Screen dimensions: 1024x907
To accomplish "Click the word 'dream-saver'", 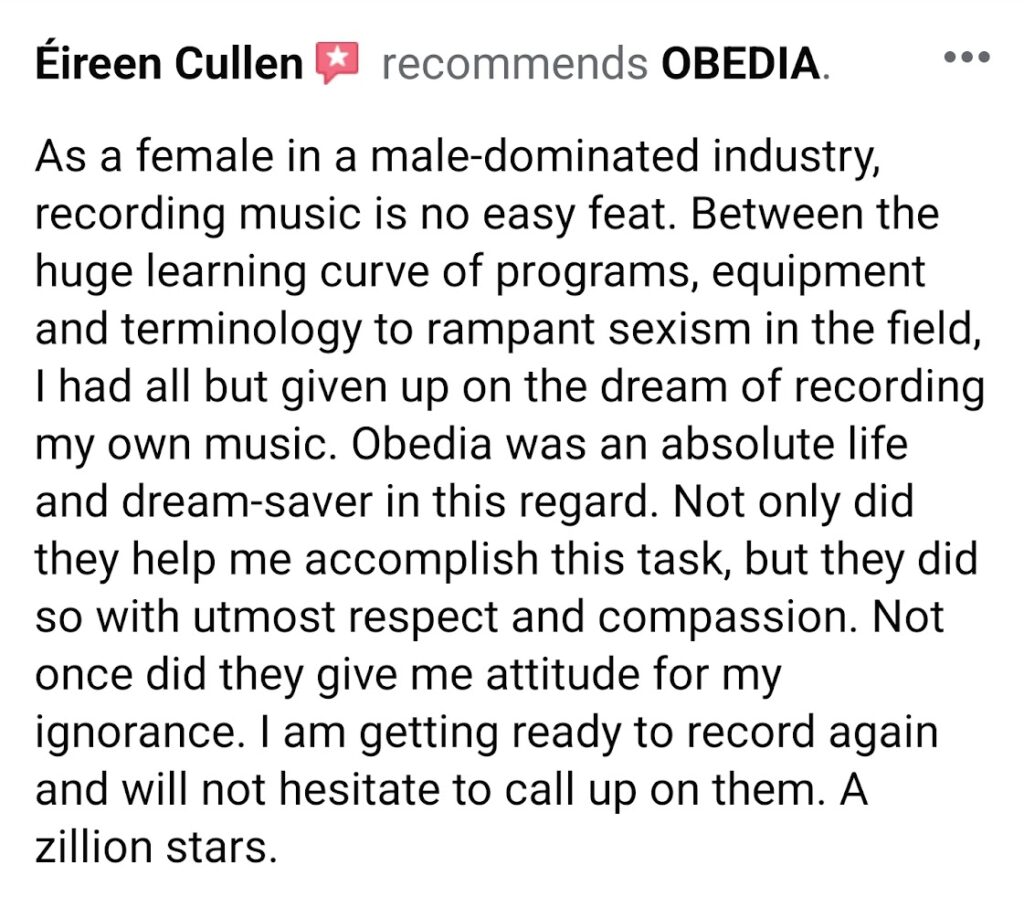I will (248, 501).
